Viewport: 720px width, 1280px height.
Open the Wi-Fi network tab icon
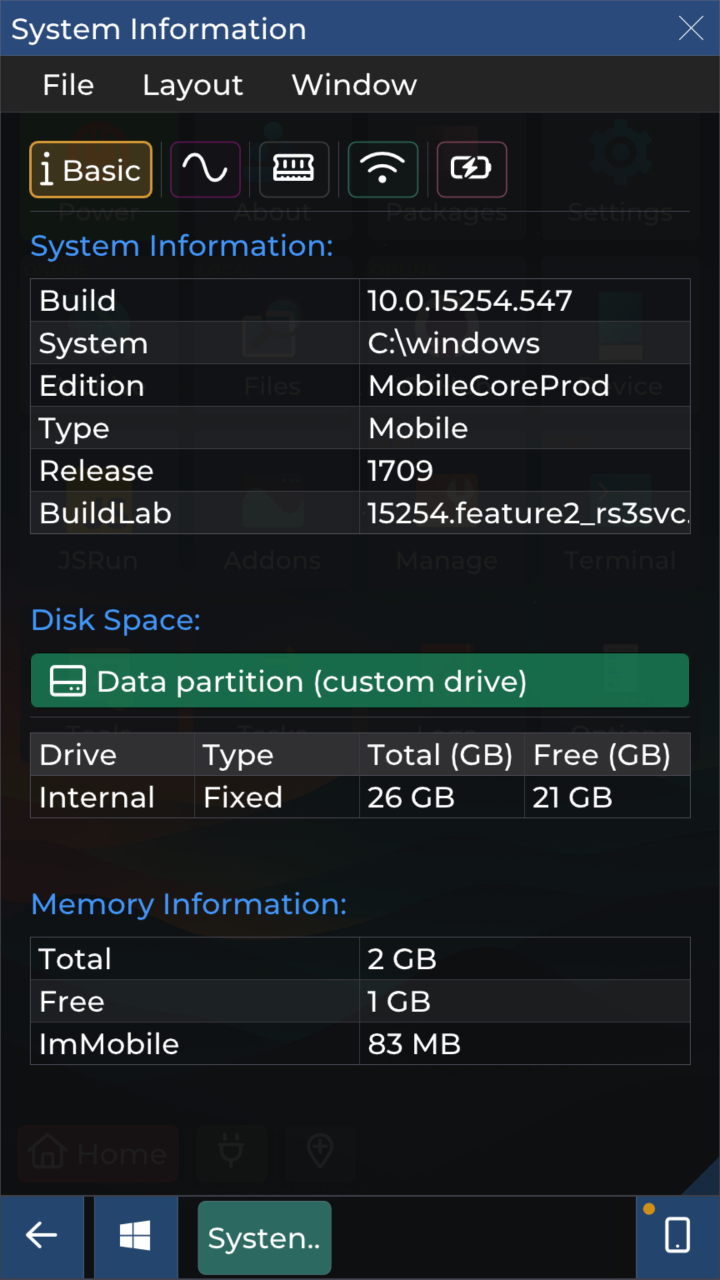click(x=383, y=169)
